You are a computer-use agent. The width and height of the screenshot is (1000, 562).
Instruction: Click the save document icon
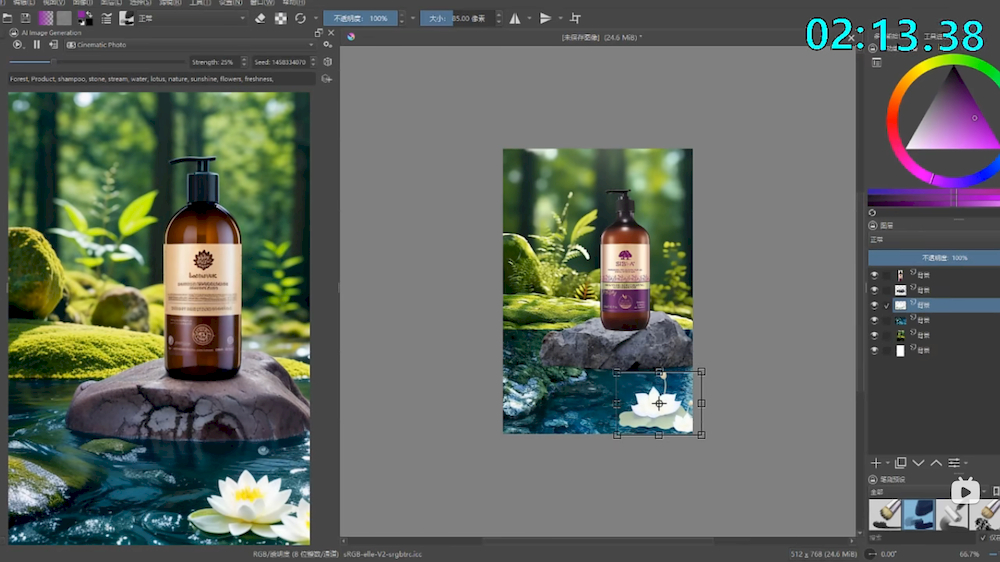coord(26,18)
